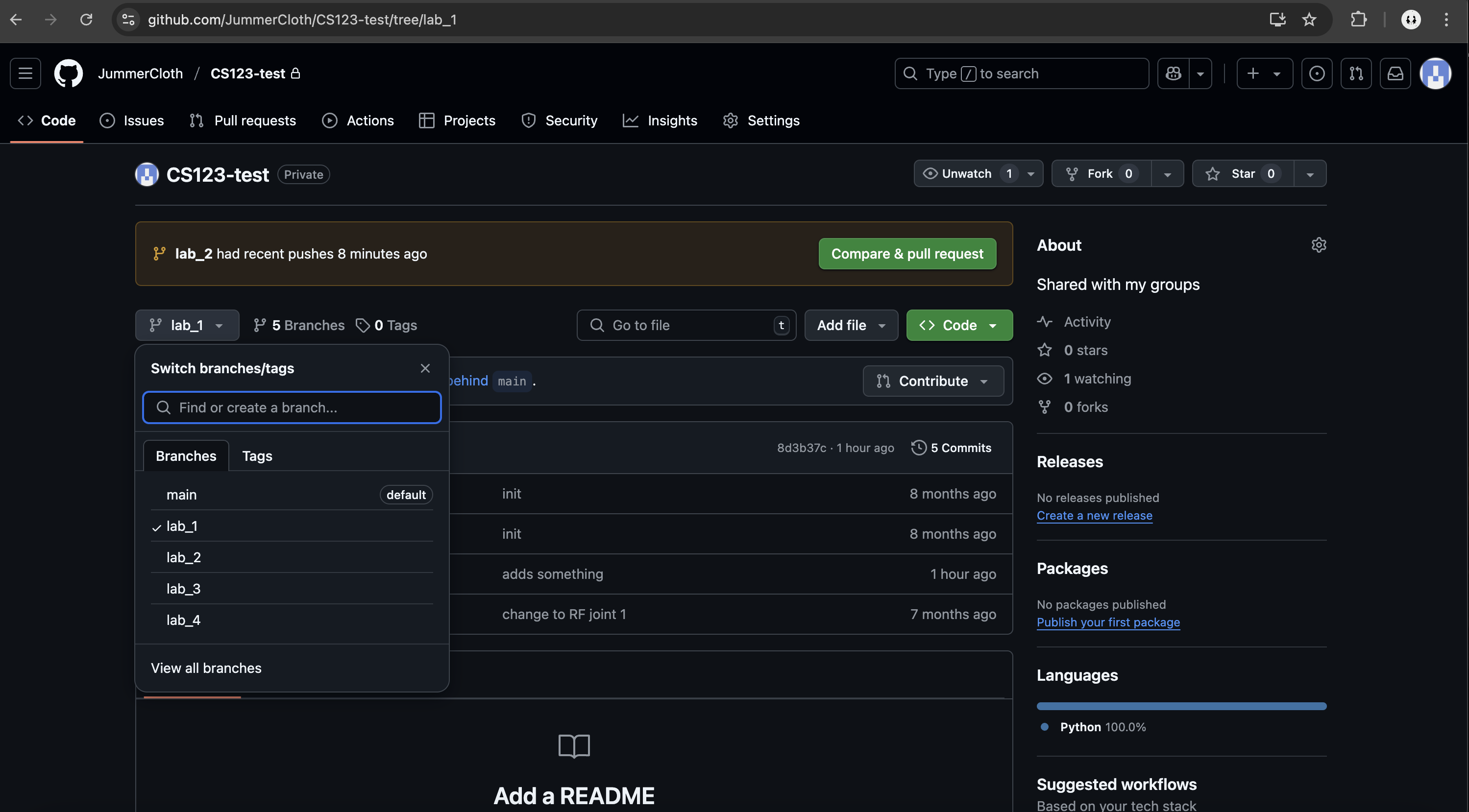Reload the page in browser
Image resolution: width=1469 pixels, height=812 pixels.
pos(86,20)
